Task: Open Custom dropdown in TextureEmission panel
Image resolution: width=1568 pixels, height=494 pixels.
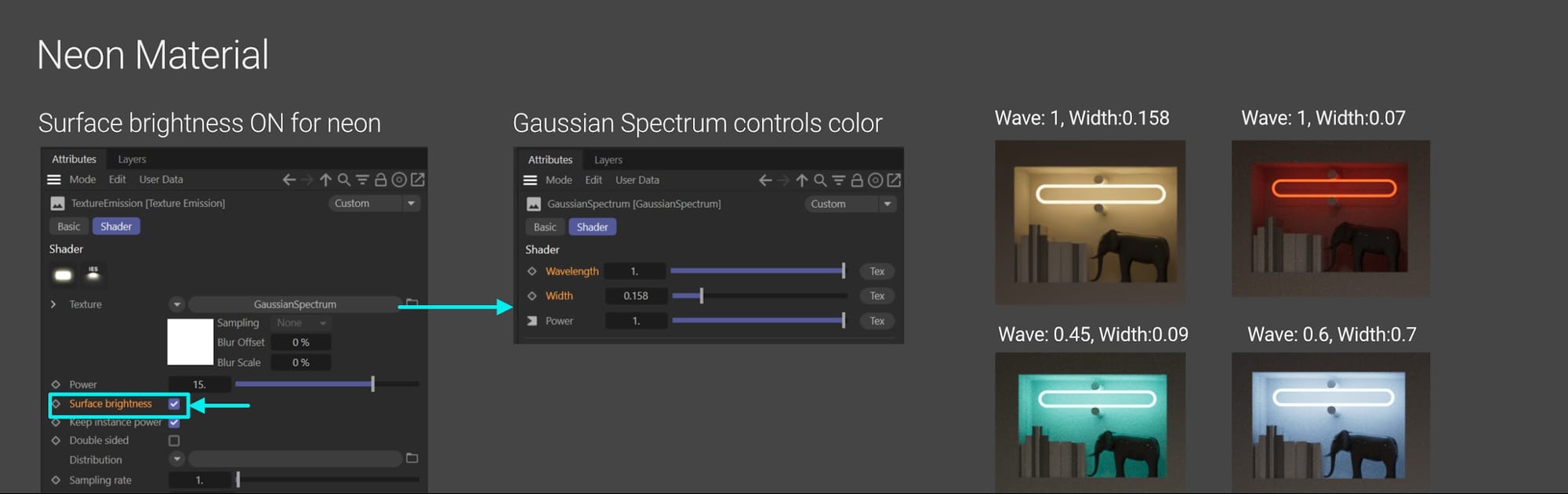Action: 374,203
